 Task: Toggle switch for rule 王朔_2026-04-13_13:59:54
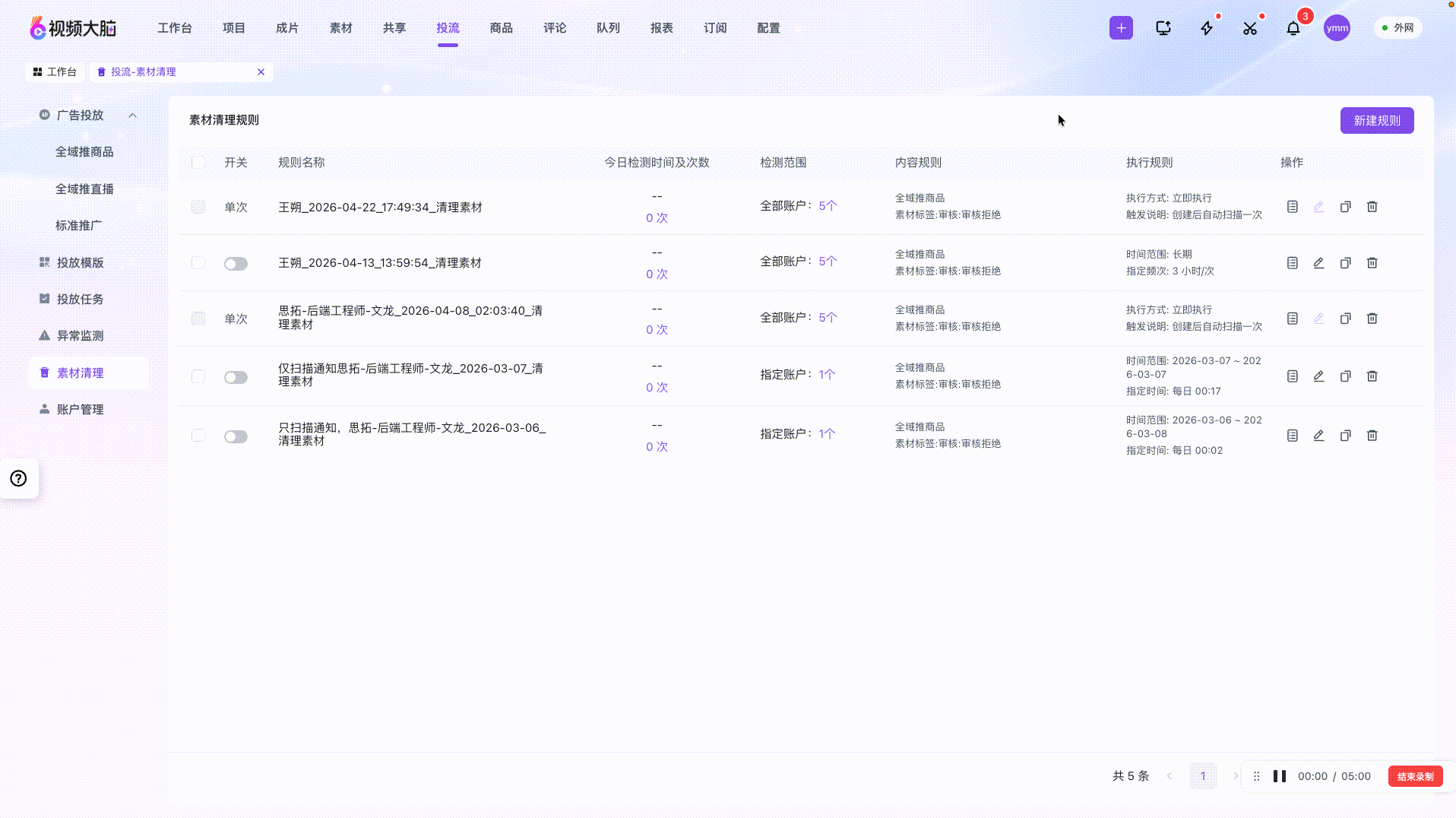(236, 264)
